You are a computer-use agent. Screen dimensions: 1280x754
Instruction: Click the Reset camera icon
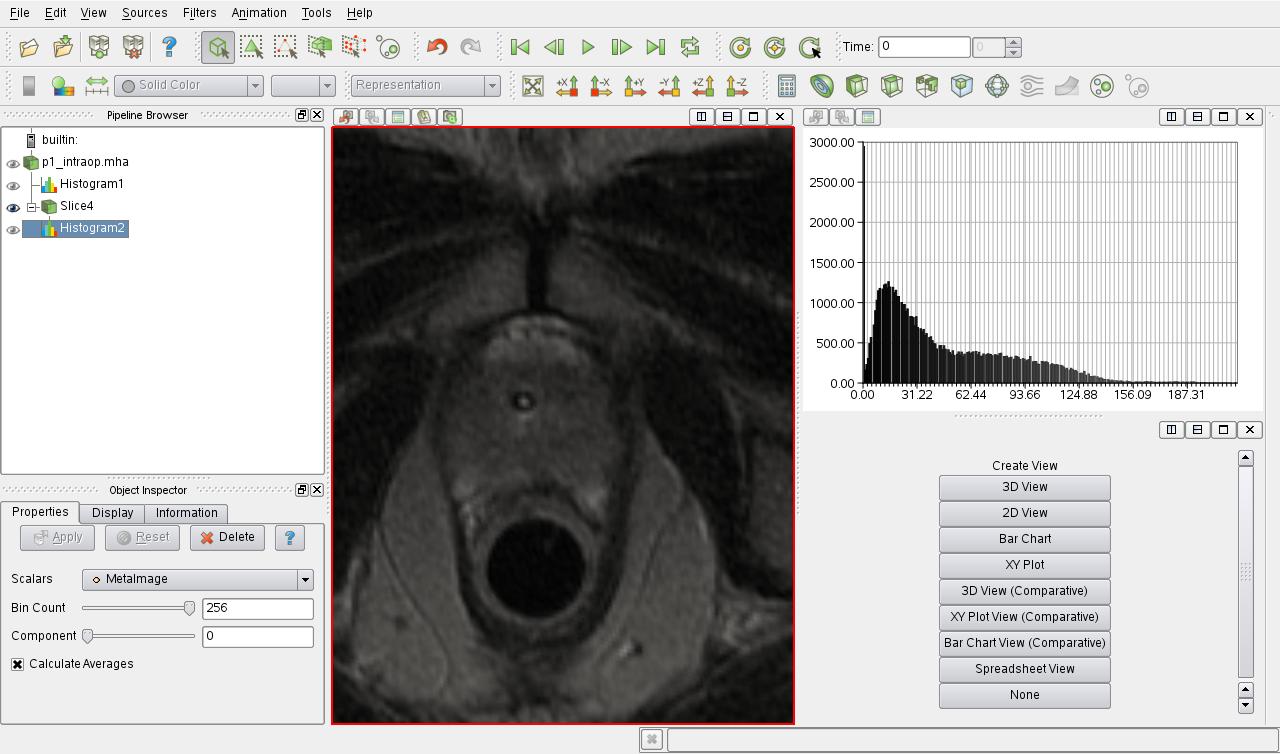[533, 86]
